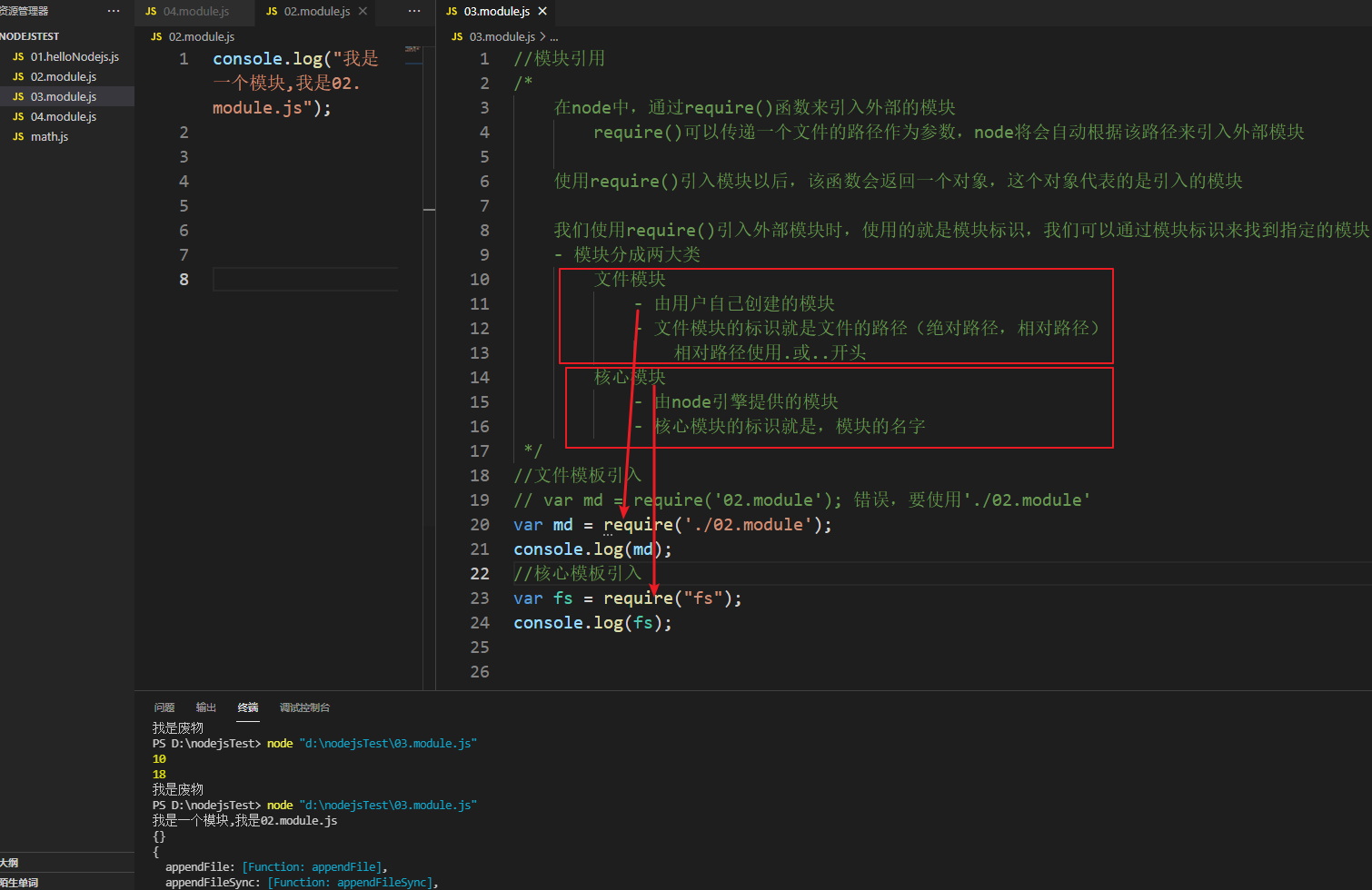Click the code line var fs = require("fs");
1372x890 pixels.
click(628, 598)
